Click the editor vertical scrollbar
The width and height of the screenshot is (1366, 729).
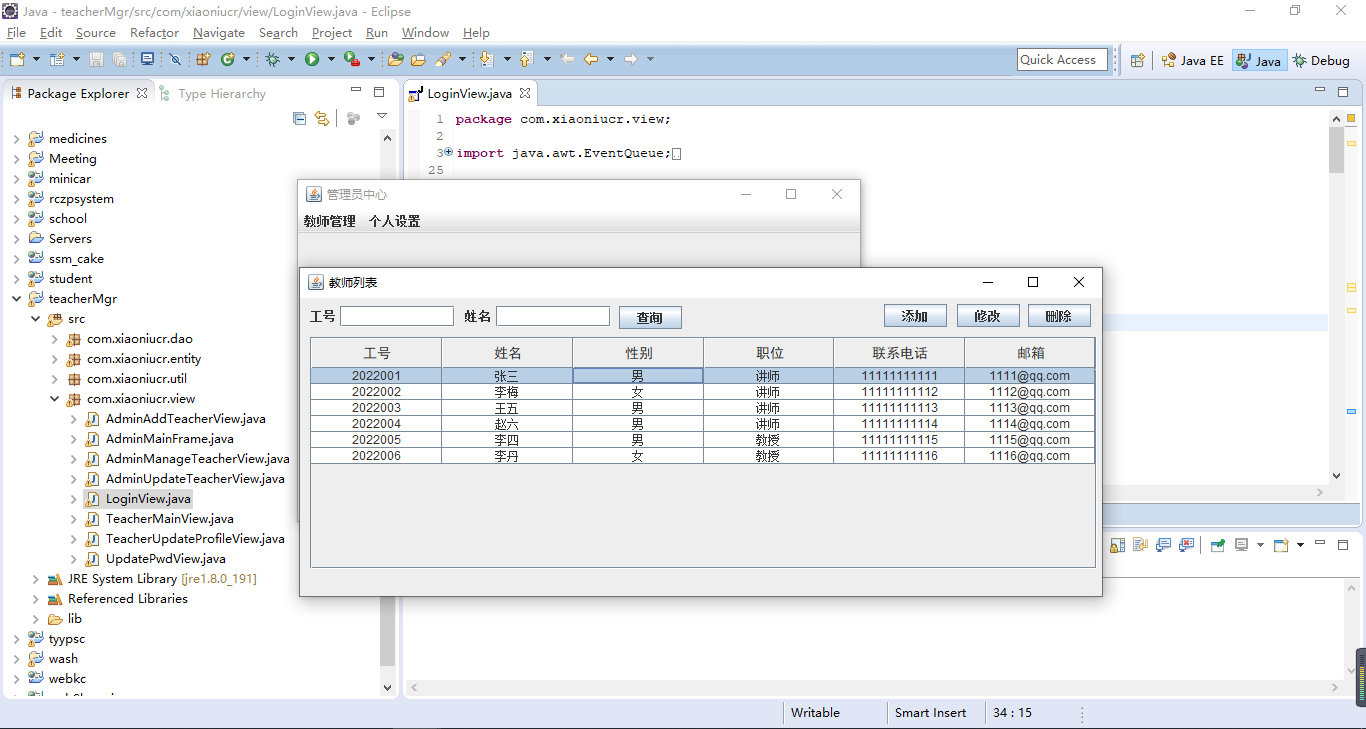click(1337, 297)
